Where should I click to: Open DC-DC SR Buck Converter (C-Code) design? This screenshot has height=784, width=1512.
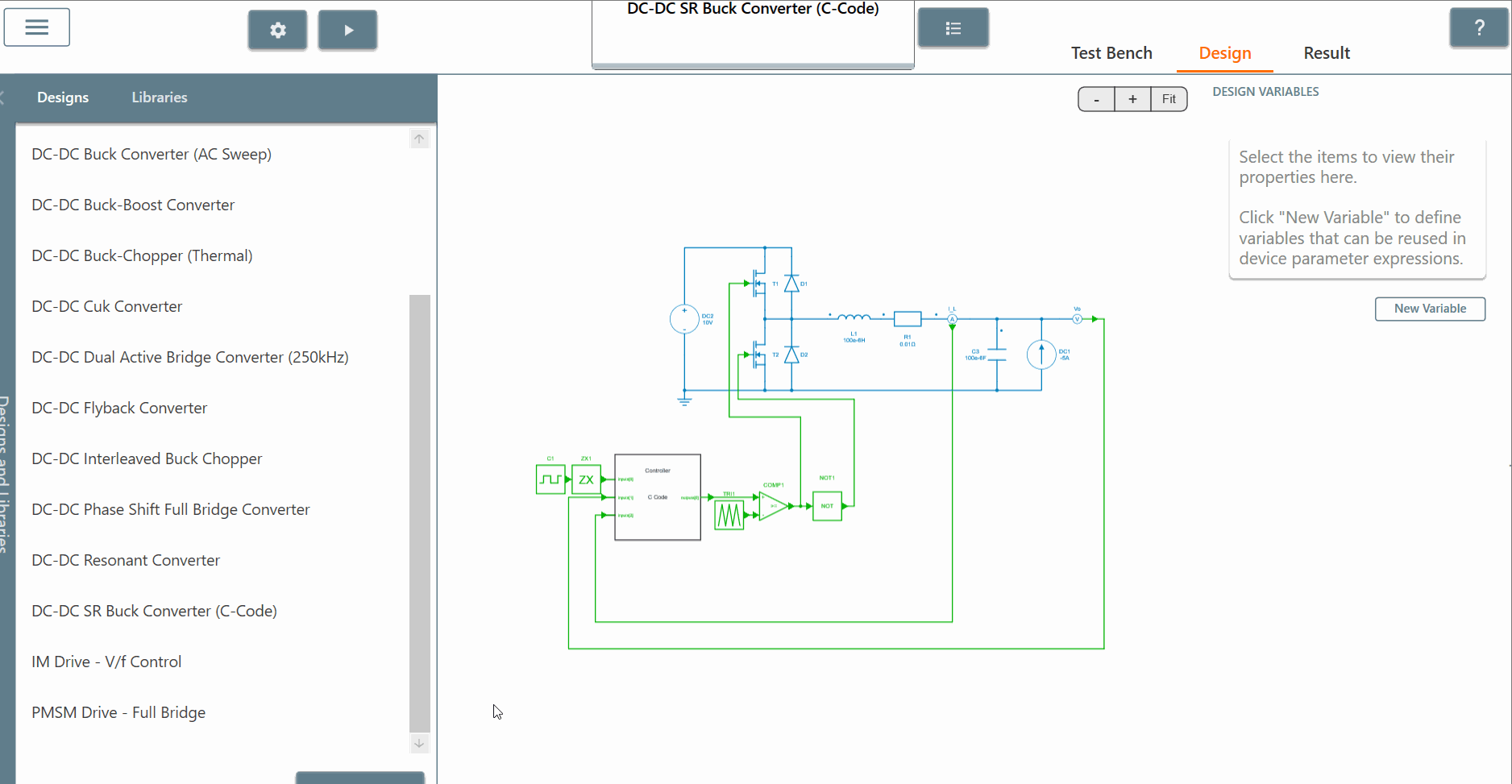click(x=154, y=611)
